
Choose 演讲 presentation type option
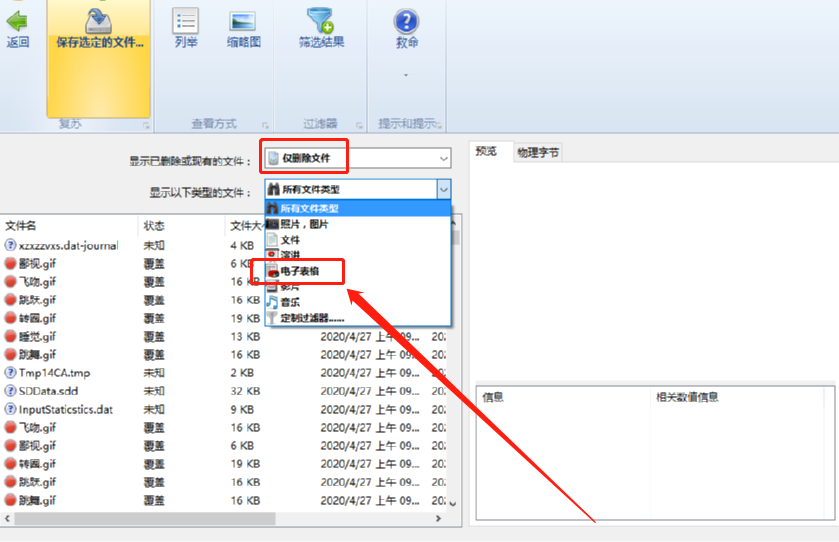coord(358,255)
